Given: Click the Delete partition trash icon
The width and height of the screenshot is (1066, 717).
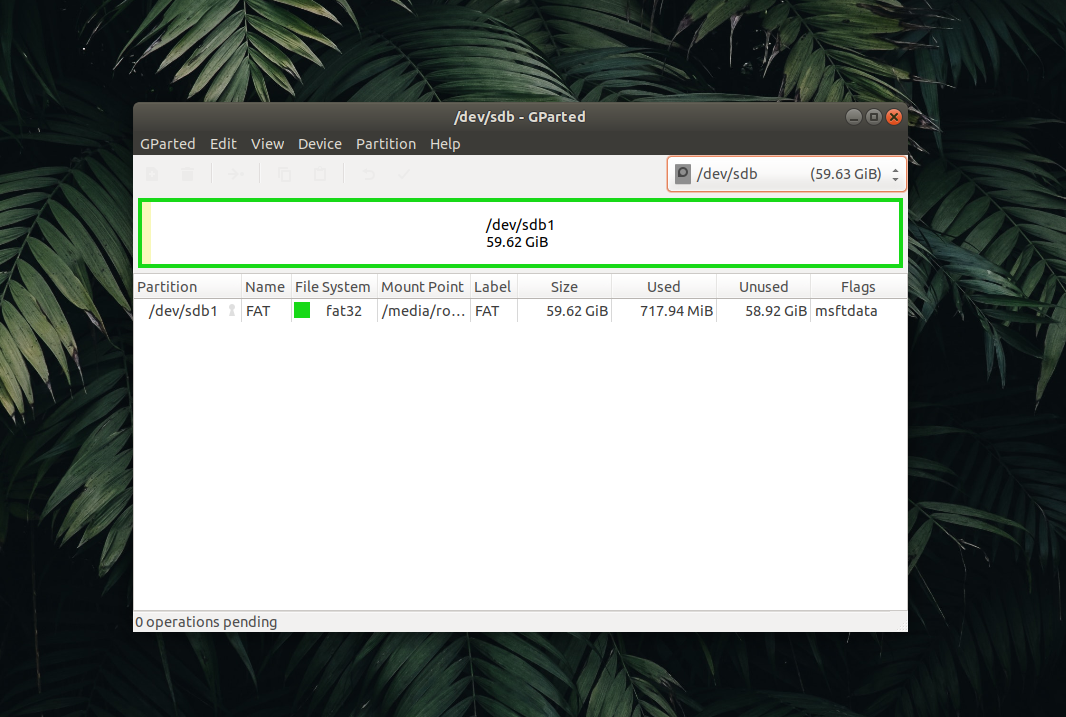Looking at the screenshot, I should pyautogui.click(x=188, y=175).
